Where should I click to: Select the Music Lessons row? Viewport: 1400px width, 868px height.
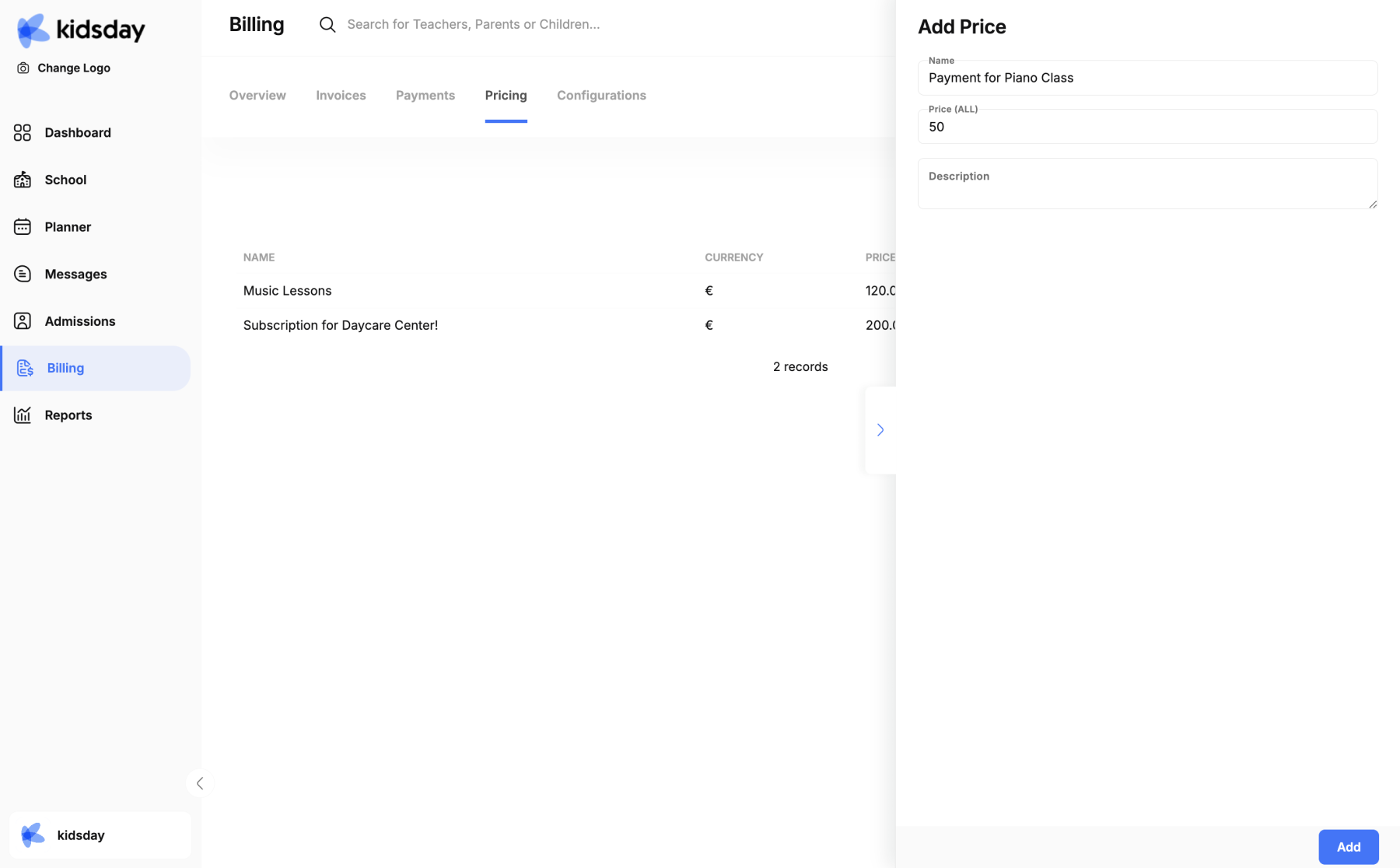tap(287, 291)
